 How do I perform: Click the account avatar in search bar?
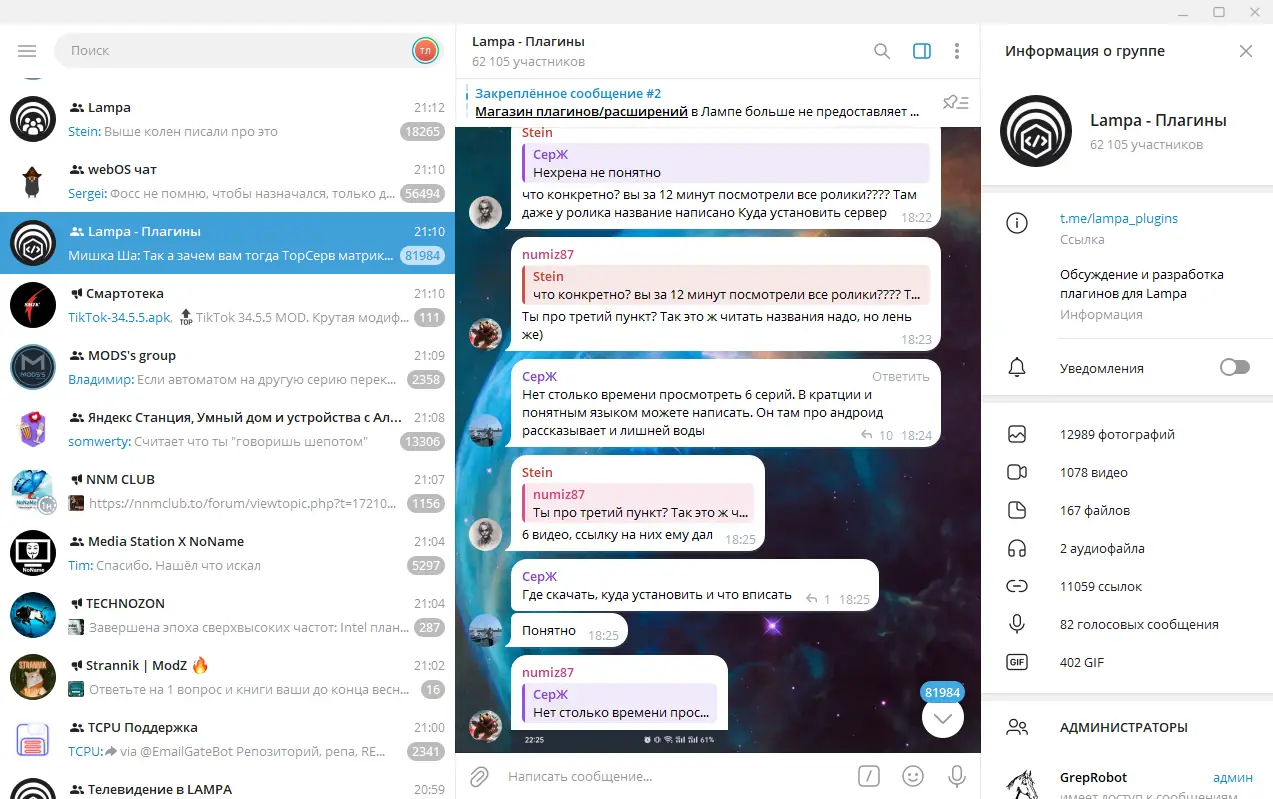[x=425, y=50]
